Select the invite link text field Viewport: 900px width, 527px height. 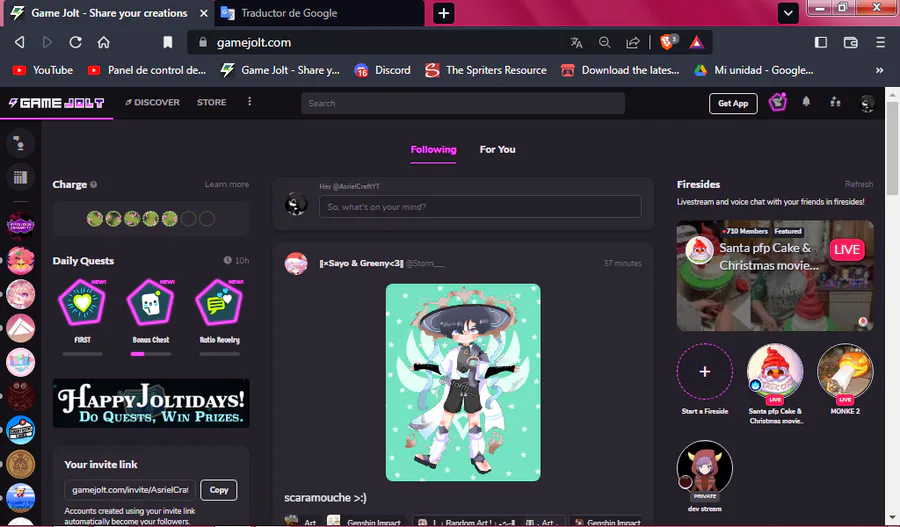pos(130,490)
